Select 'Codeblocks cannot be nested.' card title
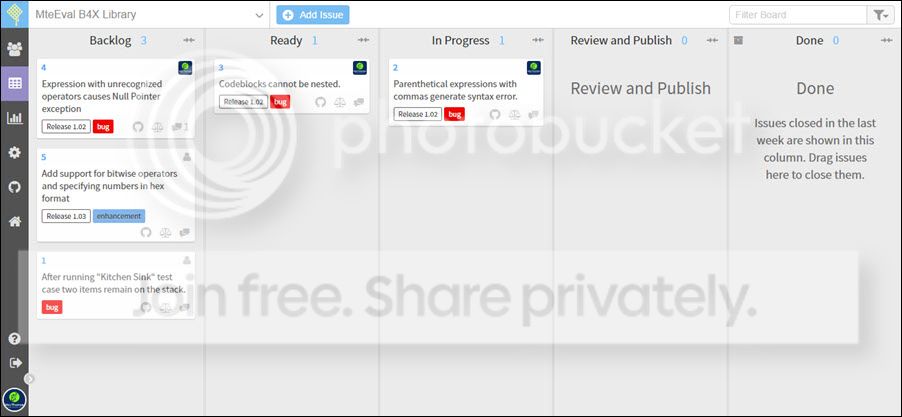 pos(280,84)
